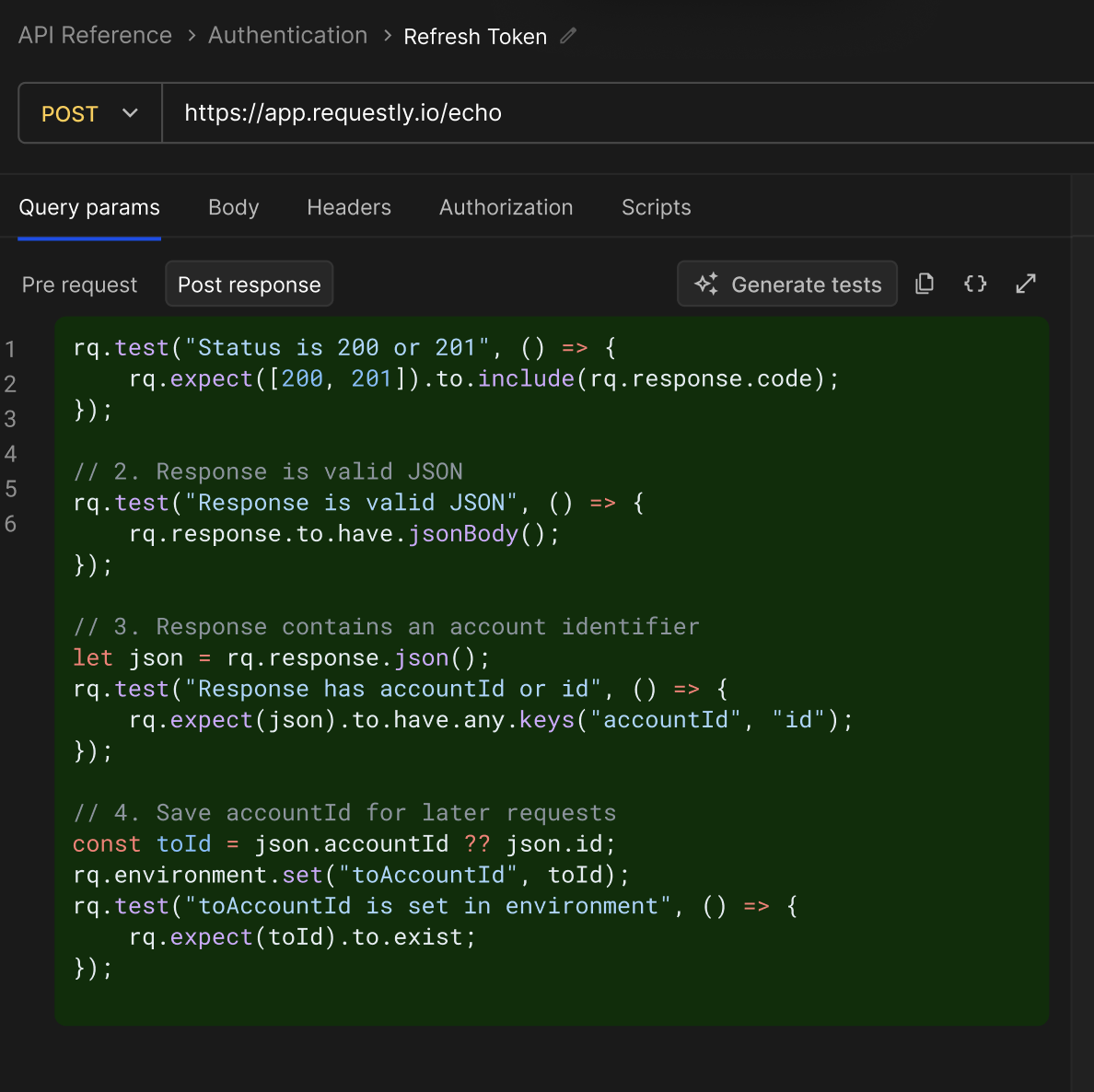The height and width of the screenshot is (1092, 1094).
Task: Copy the script using the copy icon
Action: pyautogui.click(x=925, y=284)
